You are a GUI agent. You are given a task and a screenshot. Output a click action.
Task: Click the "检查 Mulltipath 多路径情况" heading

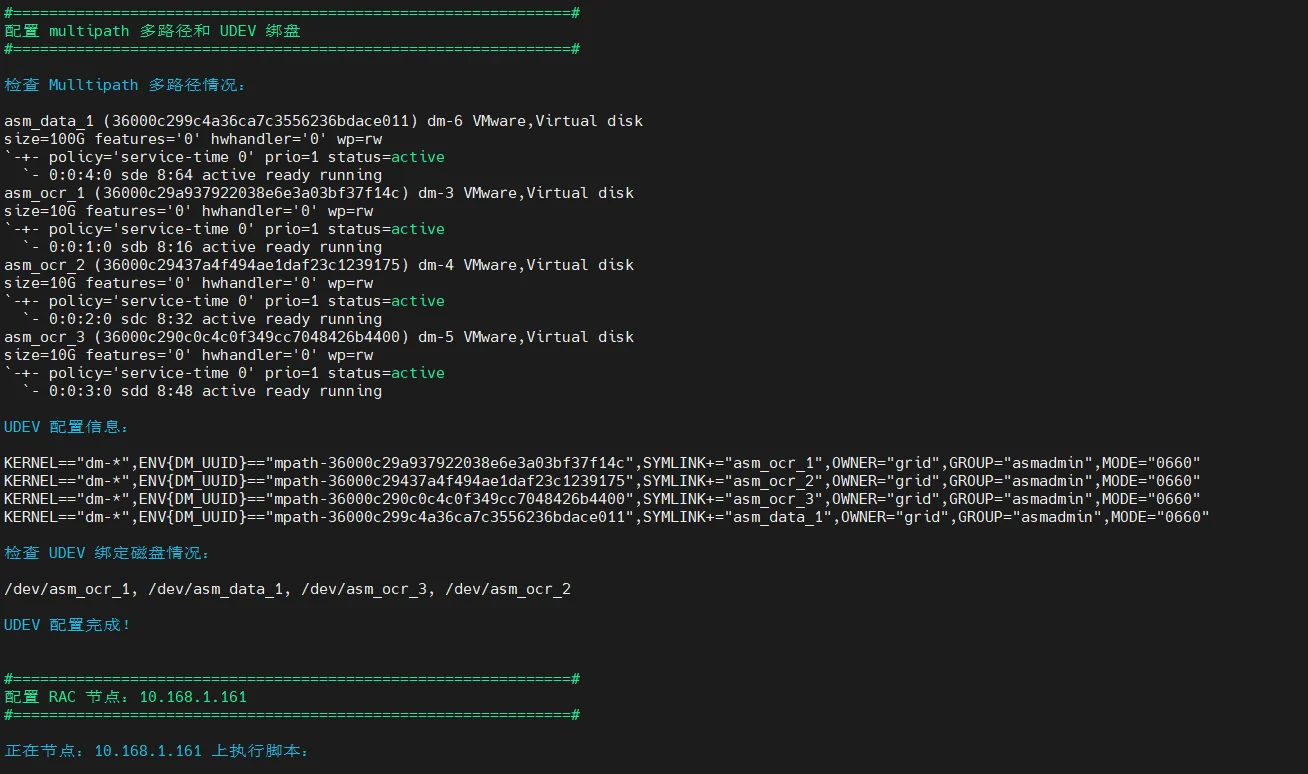click(125, 85)
